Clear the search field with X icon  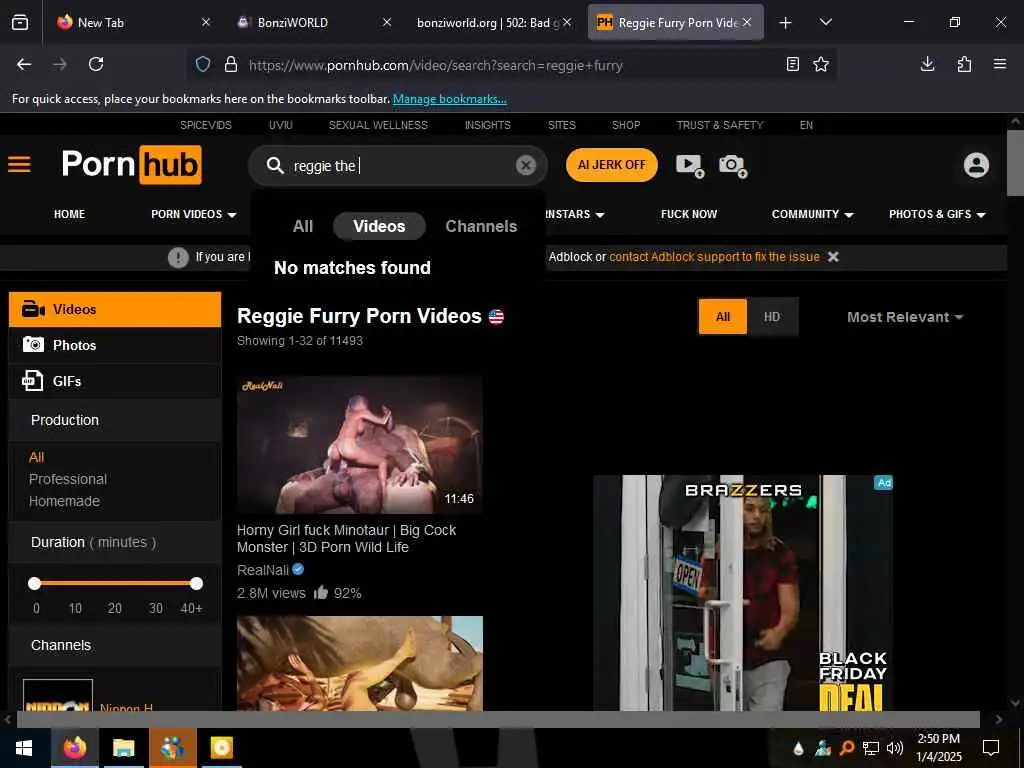(526, 165)
